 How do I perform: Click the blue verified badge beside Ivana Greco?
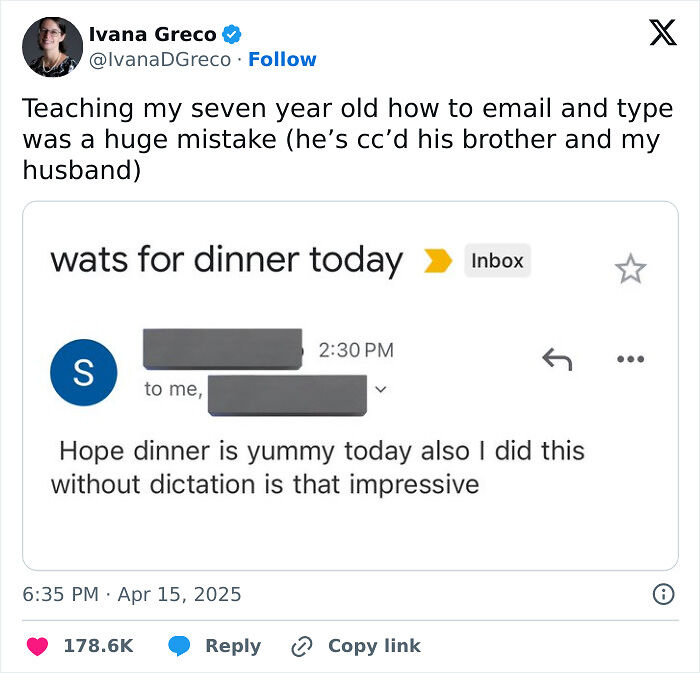click(232, 34)
